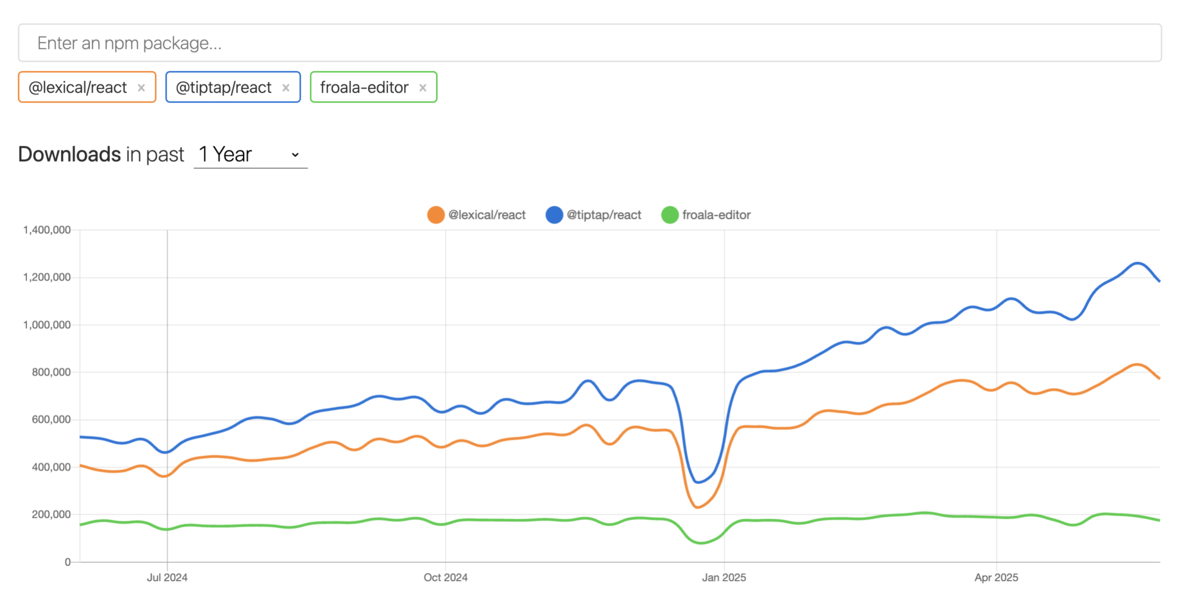Remove the froala-editor package tag
1200x608 pixels.
click(x=423, y=88)
